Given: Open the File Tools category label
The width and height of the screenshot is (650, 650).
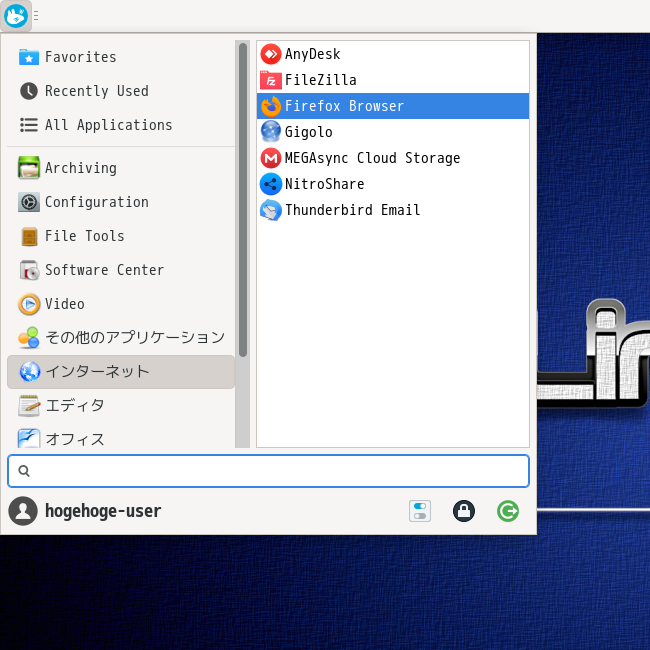Looking at the screenshot, I should pyautogui.click(x=85, y=236).
